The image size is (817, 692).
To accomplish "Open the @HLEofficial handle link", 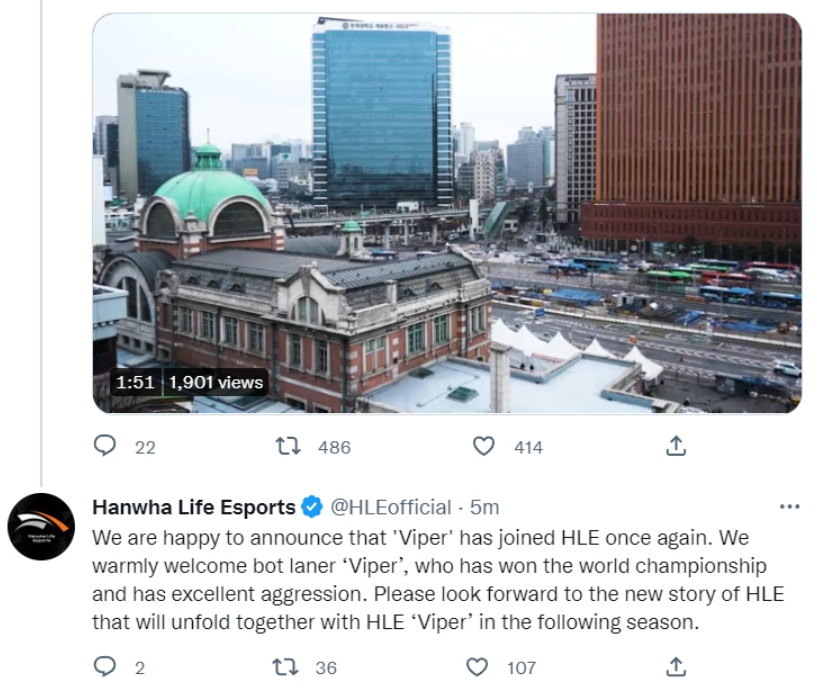I will point(391,507).
